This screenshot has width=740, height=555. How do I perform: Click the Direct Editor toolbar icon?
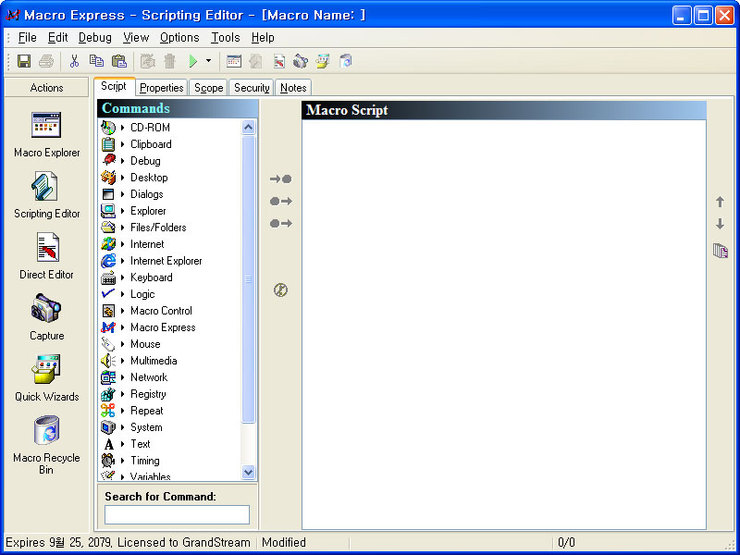point(279,61)
